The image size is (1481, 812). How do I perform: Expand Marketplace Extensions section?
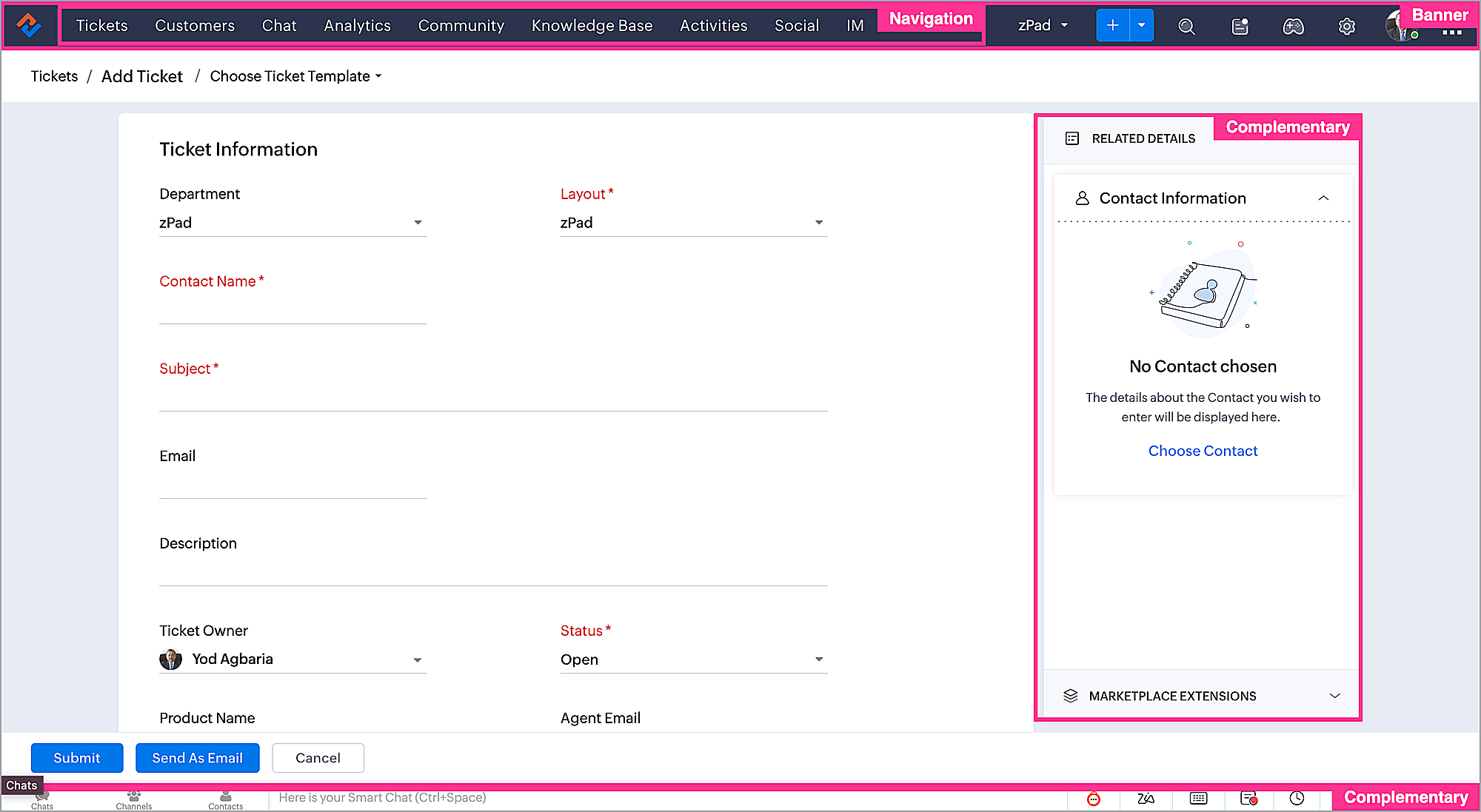(x=1334, y=696)
